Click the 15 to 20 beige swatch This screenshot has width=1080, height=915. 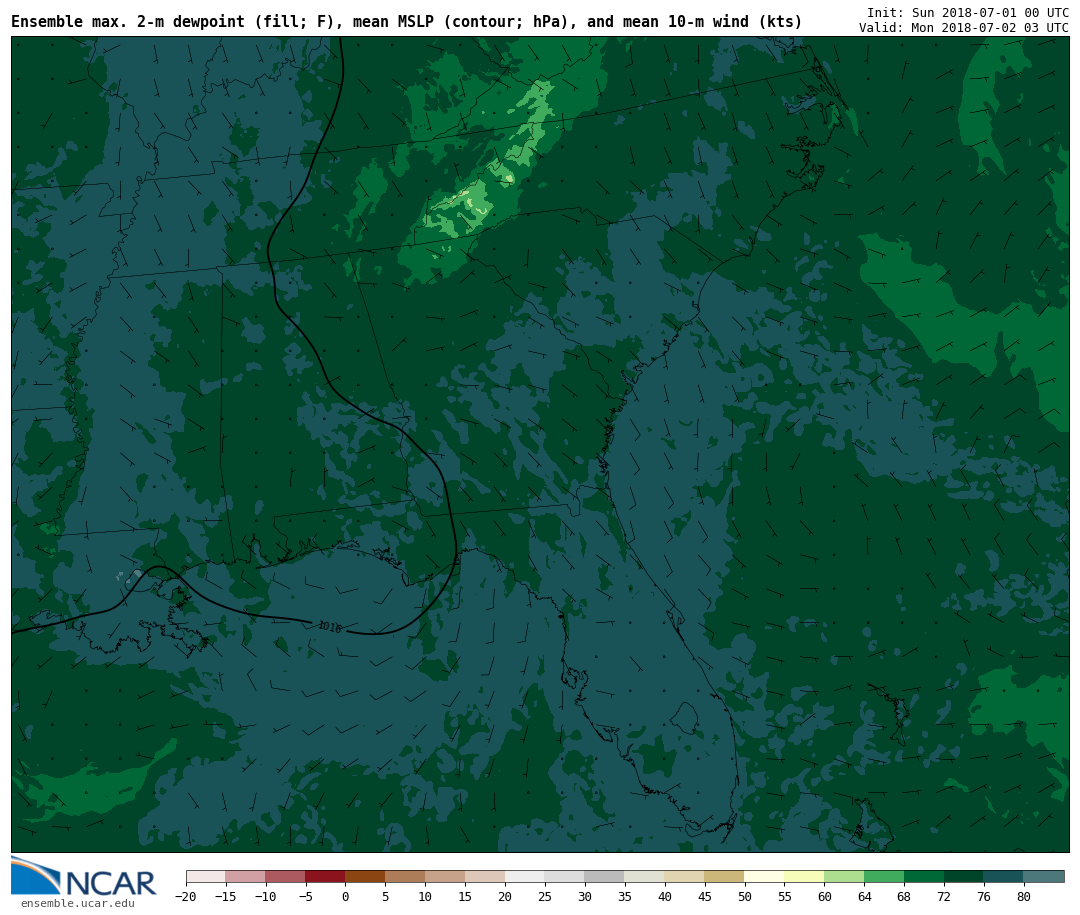click(x=486, y=877)
